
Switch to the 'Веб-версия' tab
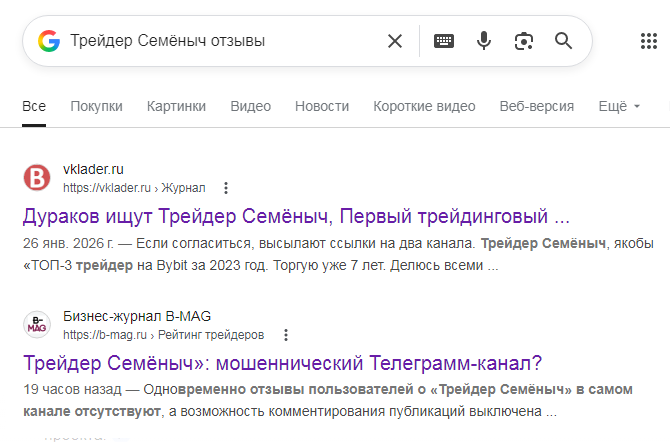(x=537, y=106)
